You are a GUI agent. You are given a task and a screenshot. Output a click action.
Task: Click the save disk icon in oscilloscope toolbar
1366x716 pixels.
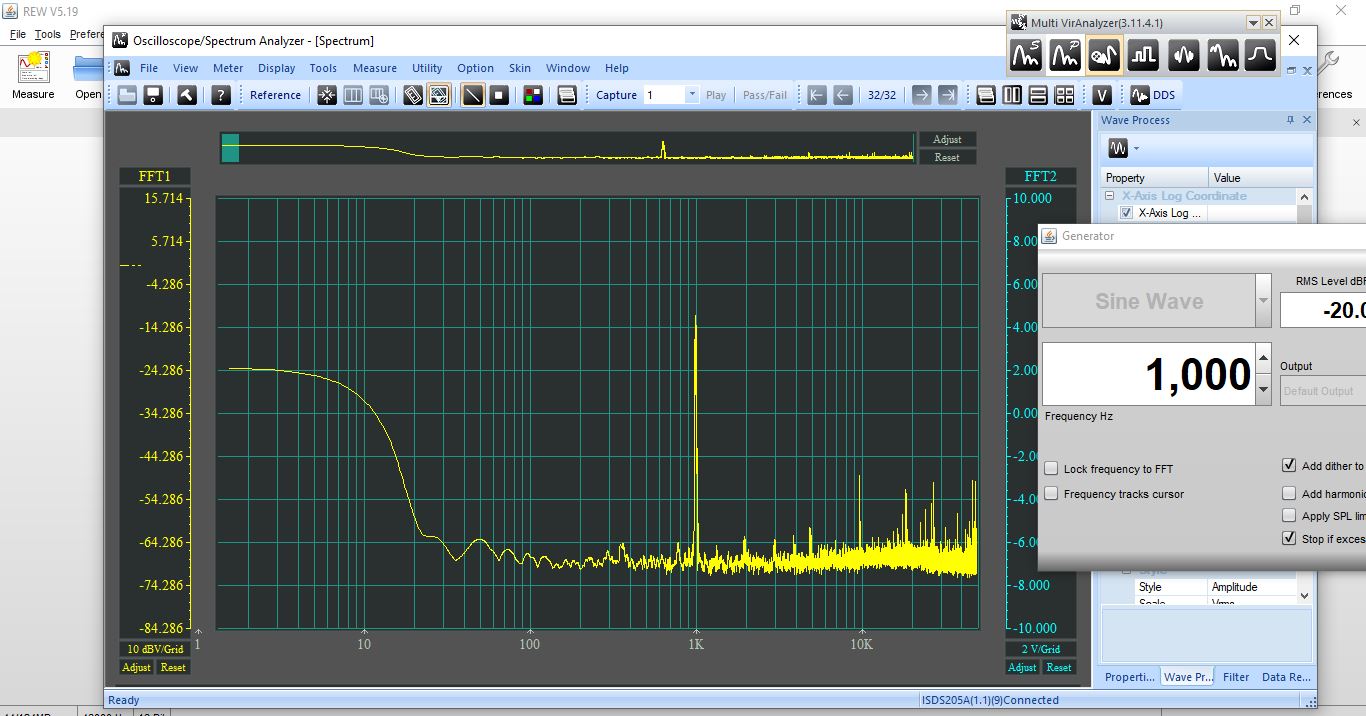pos(153,95)
